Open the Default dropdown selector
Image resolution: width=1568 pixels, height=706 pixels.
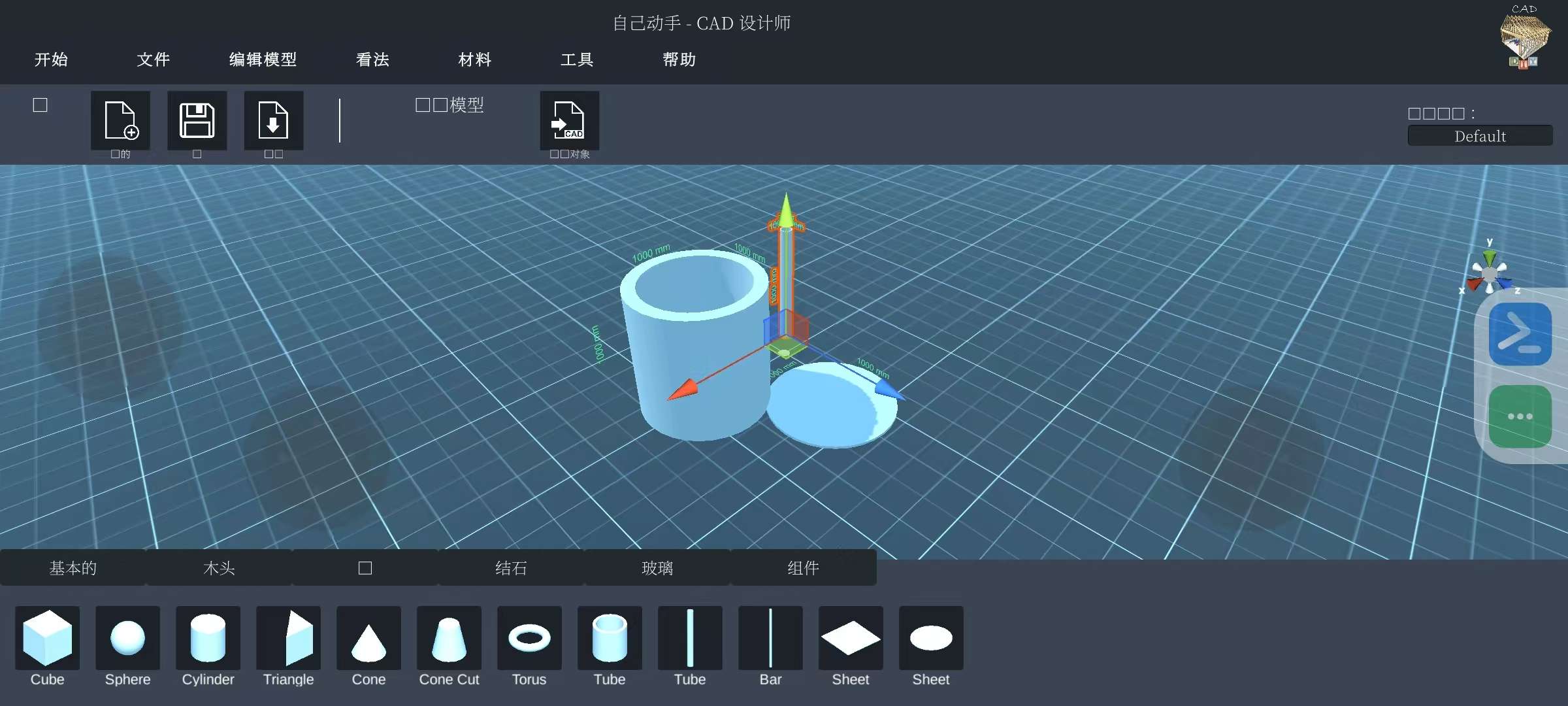point(1480,136)
